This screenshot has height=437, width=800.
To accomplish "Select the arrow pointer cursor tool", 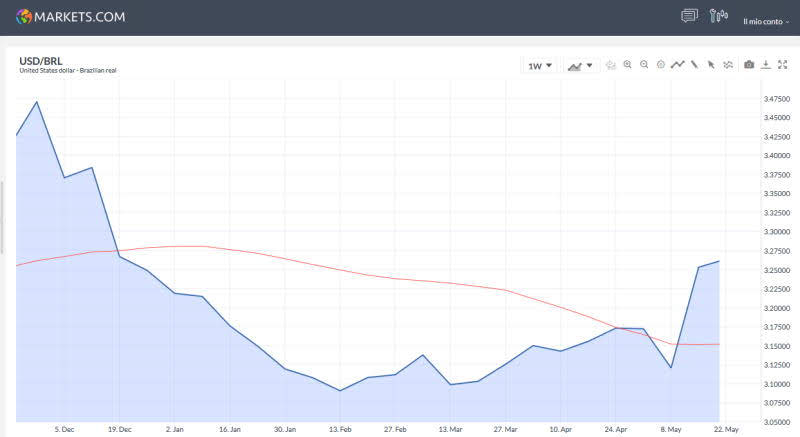I will click(711, 65).
